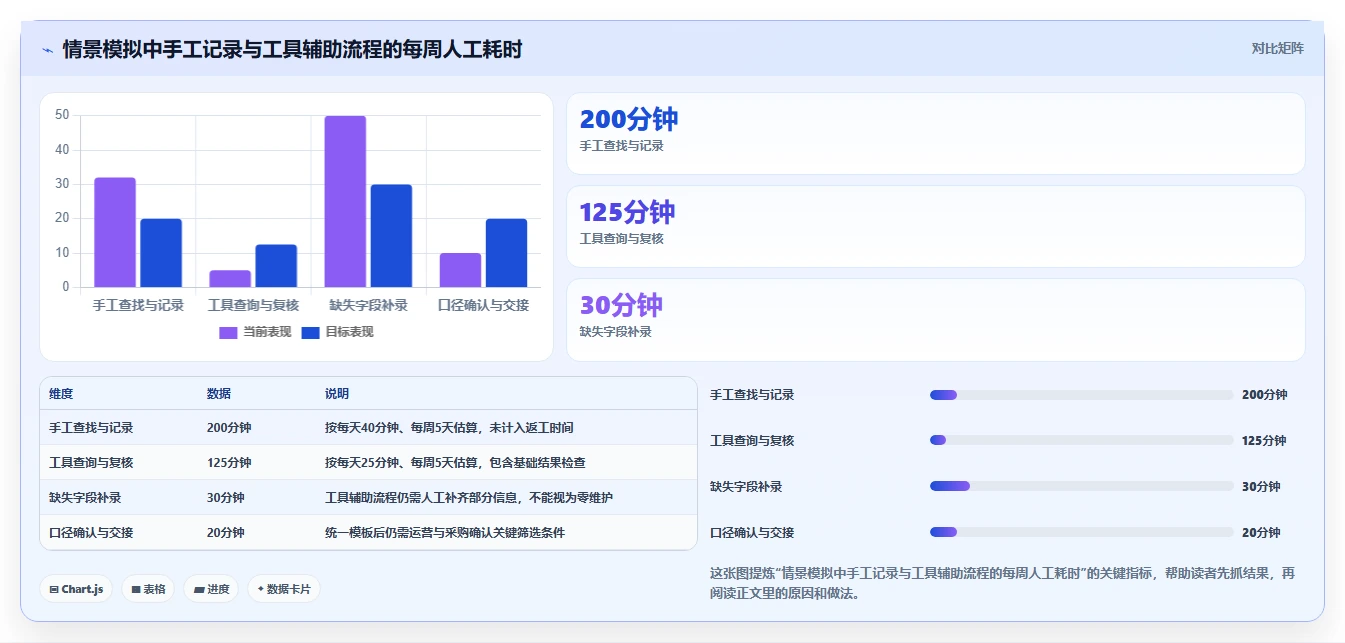Select the 口径确认与交接 table row name
Viewport: 1345px width, 643px height.
pyautogui.click(x=91, y=532)
